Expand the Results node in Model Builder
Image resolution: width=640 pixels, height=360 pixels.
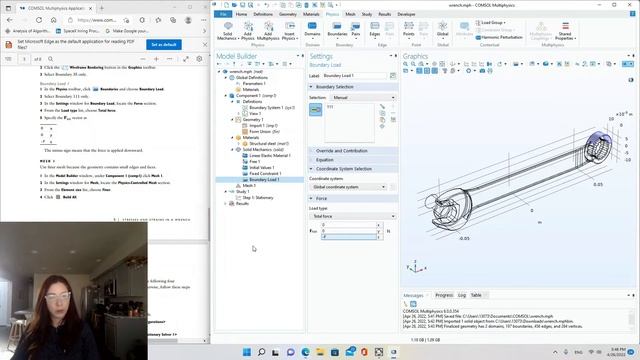226,204
